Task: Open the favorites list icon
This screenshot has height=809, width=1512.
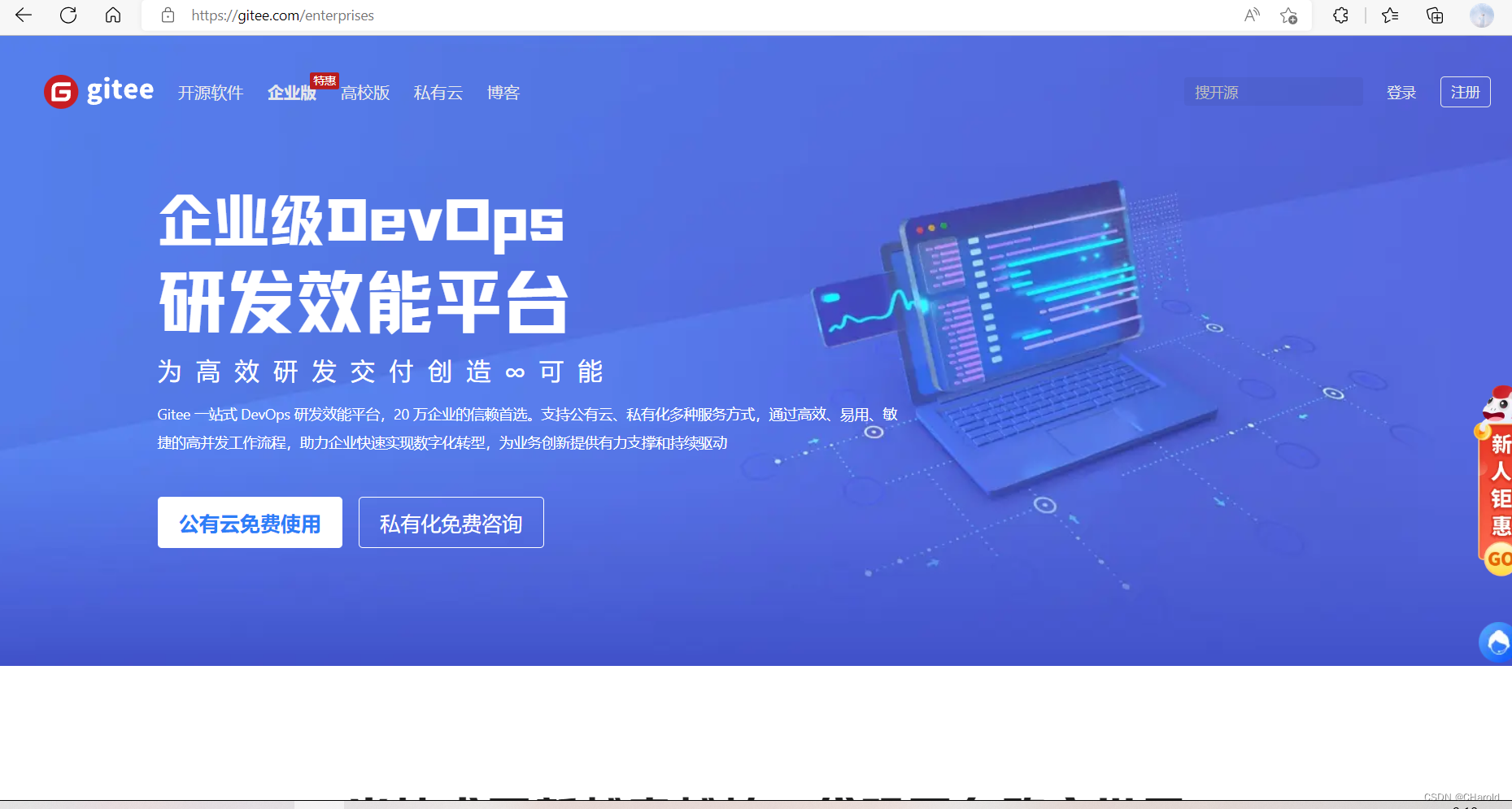Action: click(1390, 15)
